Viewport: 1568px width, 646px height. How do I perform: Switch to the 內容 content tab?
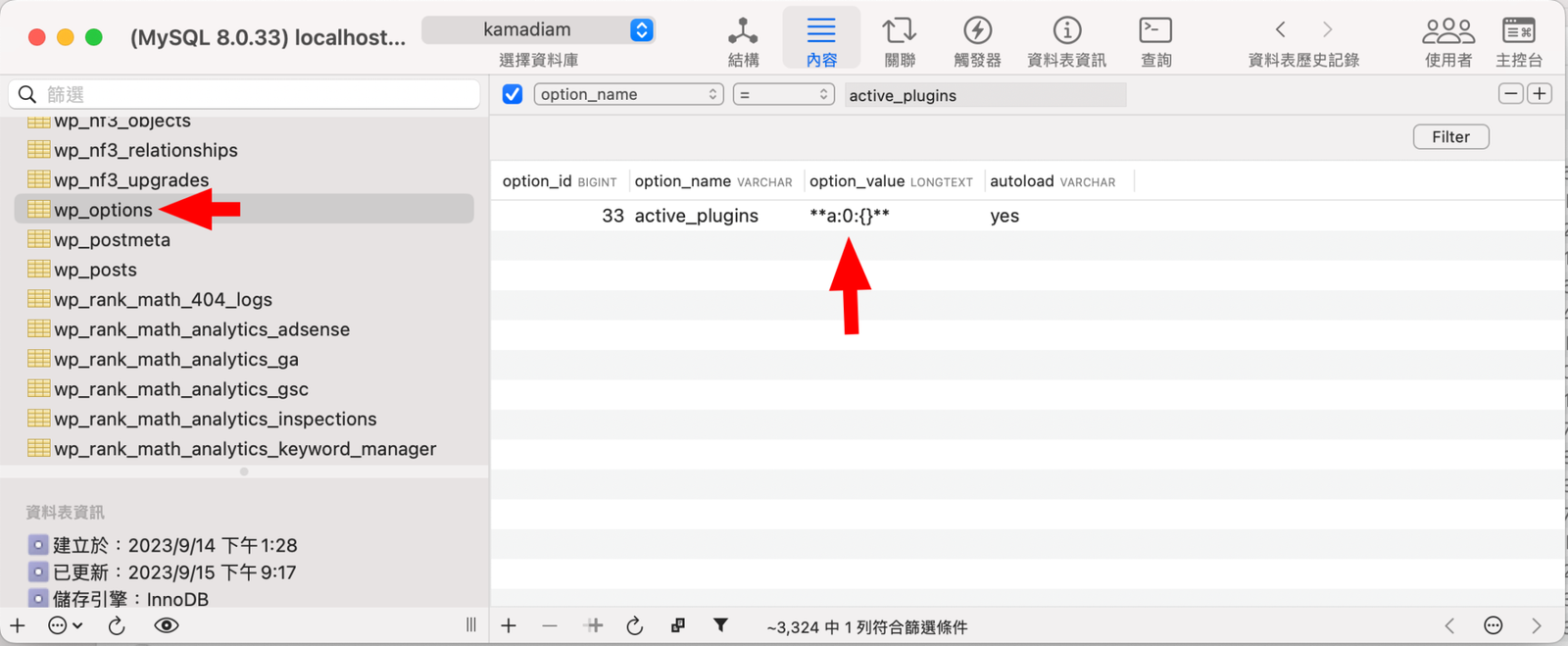click(821, 42)
